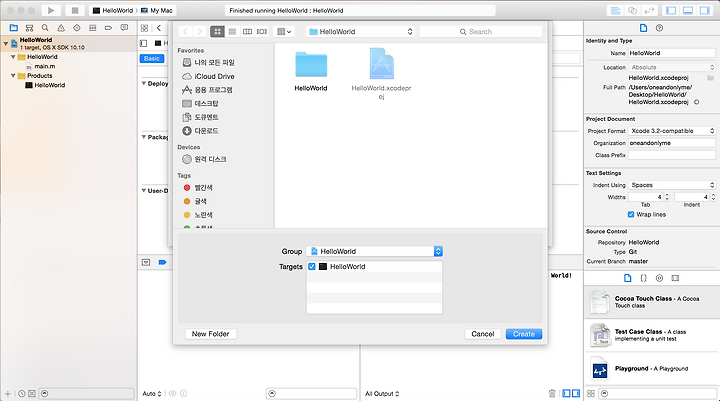Image resolution: width=720 pixels, height=401 pixels.
Task: Uncheck the HelloWorld target checkbox
Action: (x=312, y=266)
